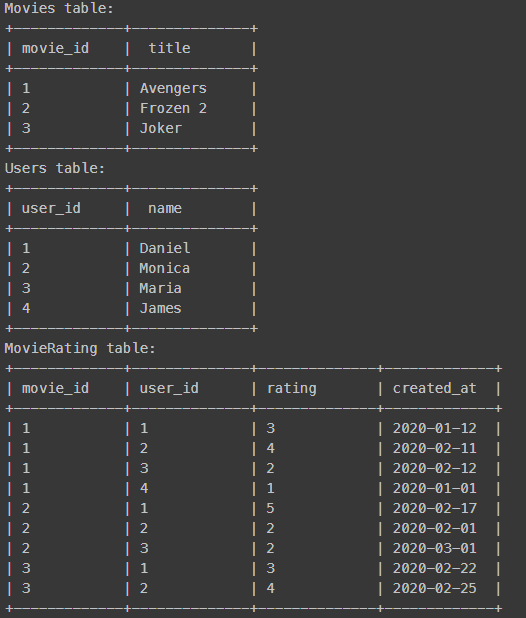Click the 'Frozen 2' title cell
The height and width of the screenshot is (618, 526).
pos(173,108)
